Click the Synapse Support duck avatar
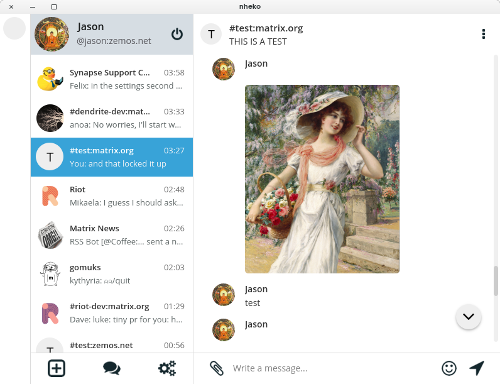This screenshot has height=384, width=500. [50, 79]
